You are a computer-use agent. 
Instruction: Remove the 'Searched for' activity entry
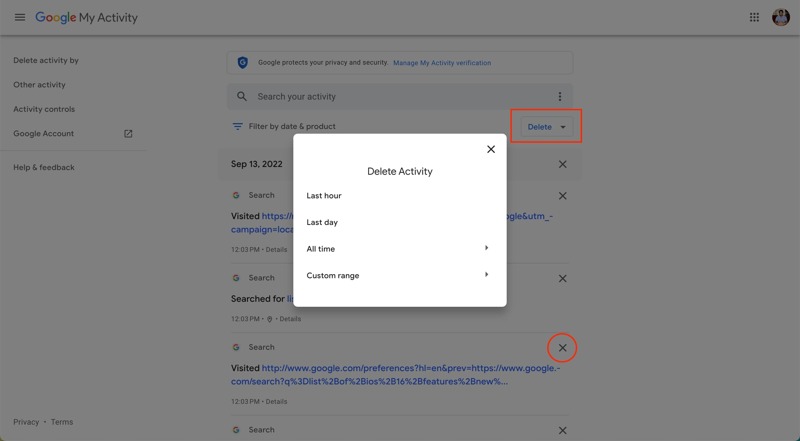coord(562,279)
